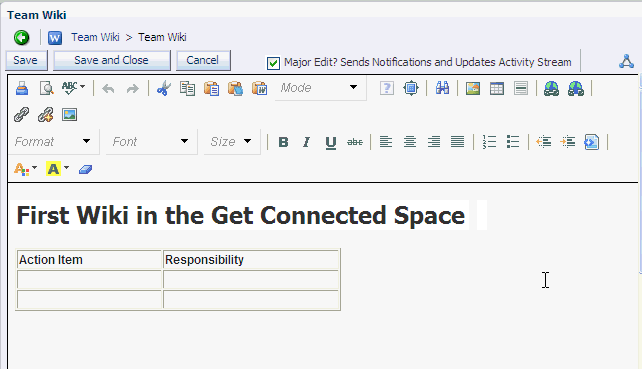The height and width of the screenshot is (369, 642).
Task: Open the yellow background color picker
Action: tap(57, 169)
